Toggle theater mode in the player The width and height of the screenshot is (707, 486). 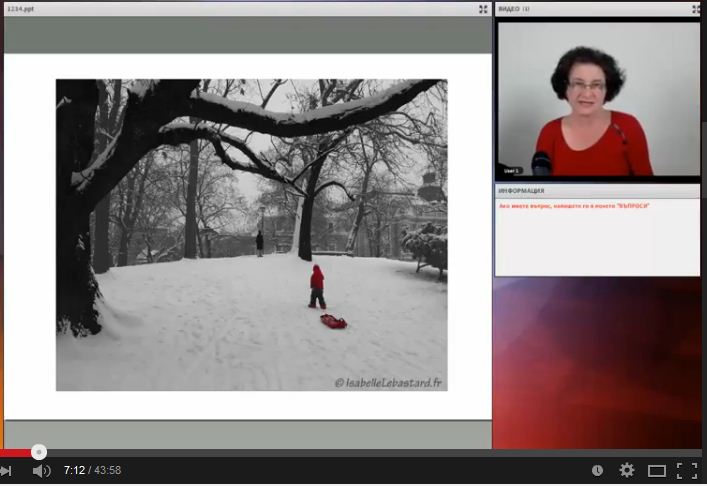click(656, 471)
